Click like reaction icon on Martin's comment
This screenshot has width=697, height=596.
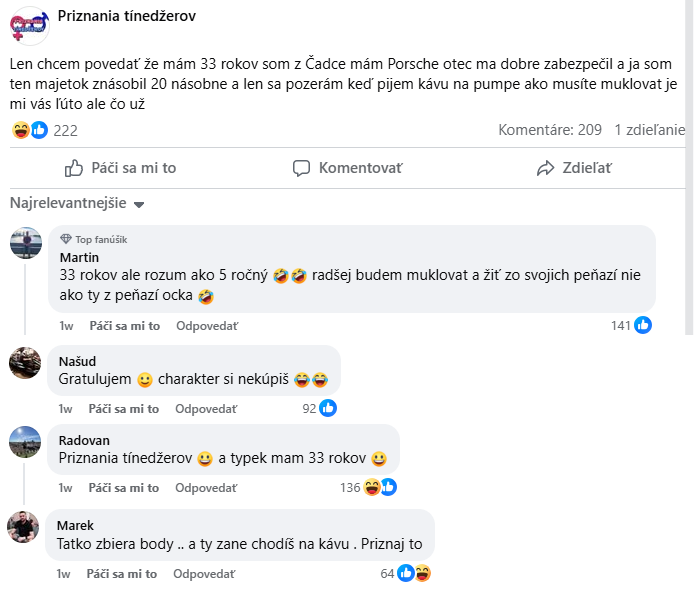coord(643,325)
